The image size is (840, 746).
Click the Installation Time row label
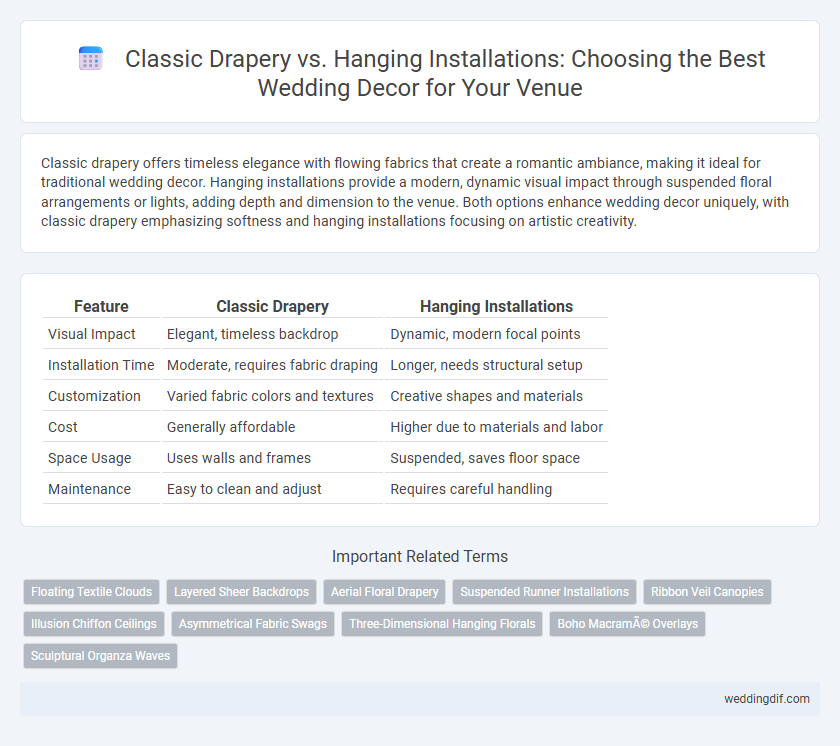(101, 365)
